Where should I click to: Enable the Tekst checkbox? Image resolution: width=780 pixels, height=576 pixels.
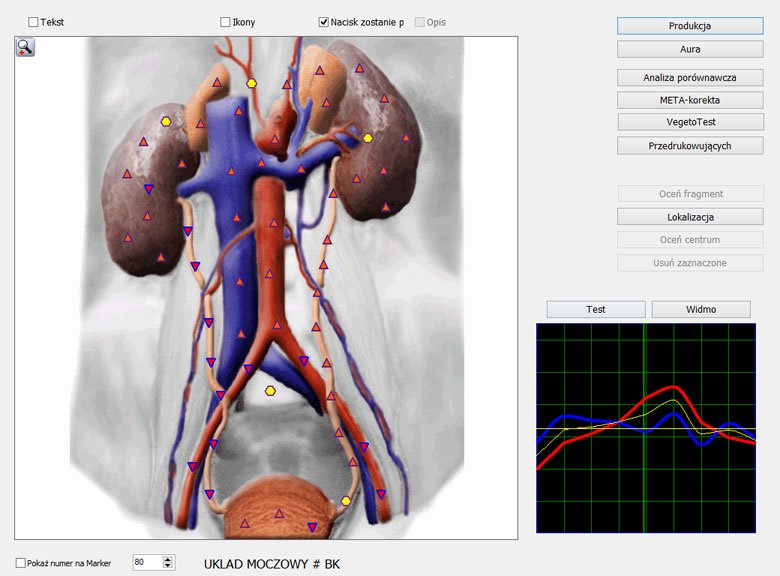[34, 22]
